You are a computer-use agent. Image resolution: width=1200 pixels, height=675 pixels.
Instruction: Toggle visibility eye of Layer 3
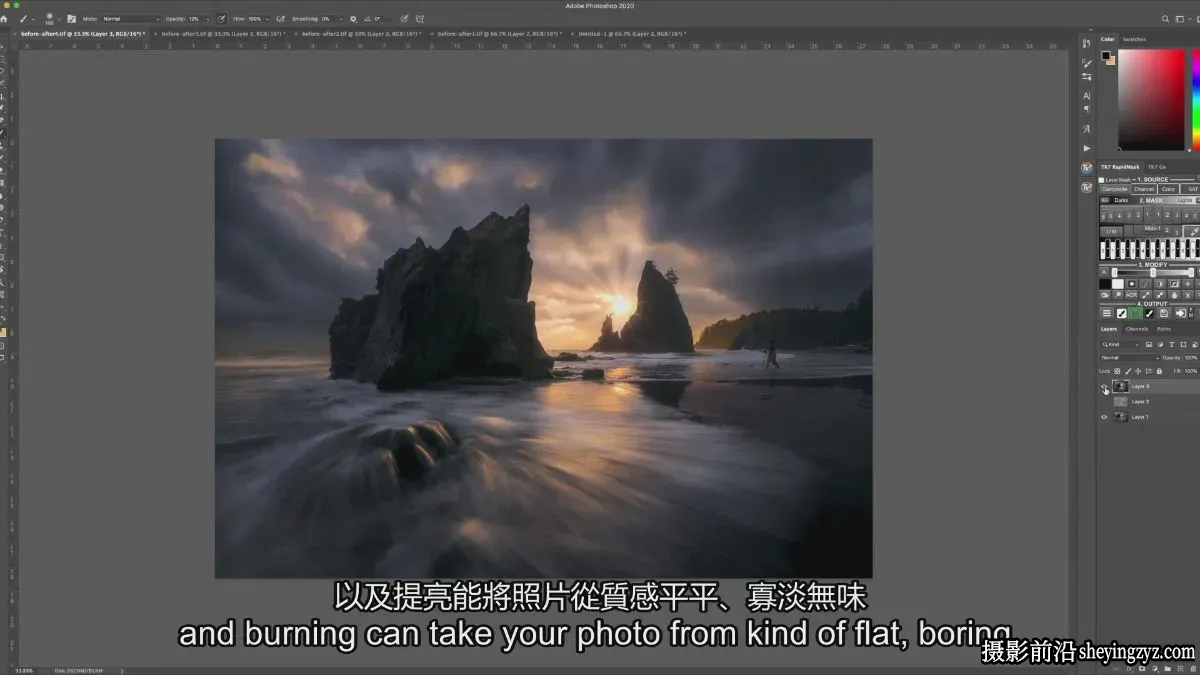[x=1104, y=386]
